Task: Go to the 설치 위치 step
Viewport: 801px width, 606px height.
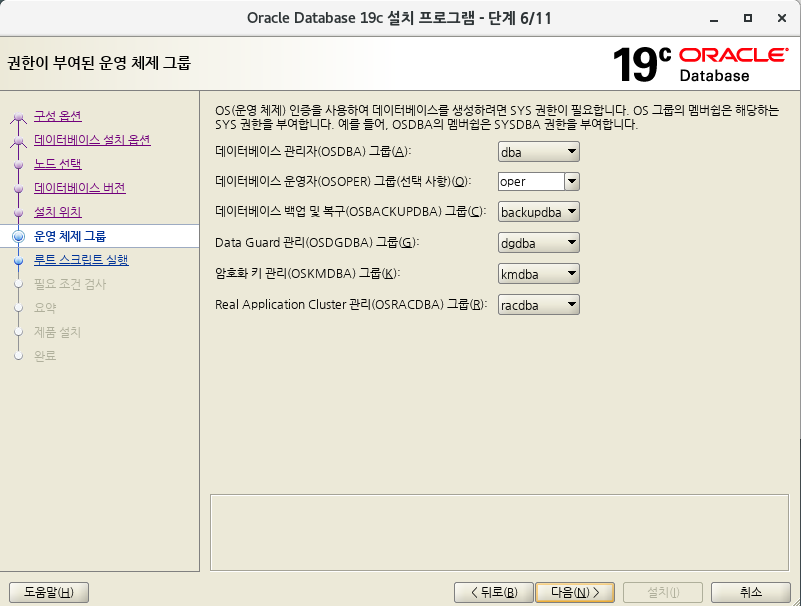Action: (58, 212)
